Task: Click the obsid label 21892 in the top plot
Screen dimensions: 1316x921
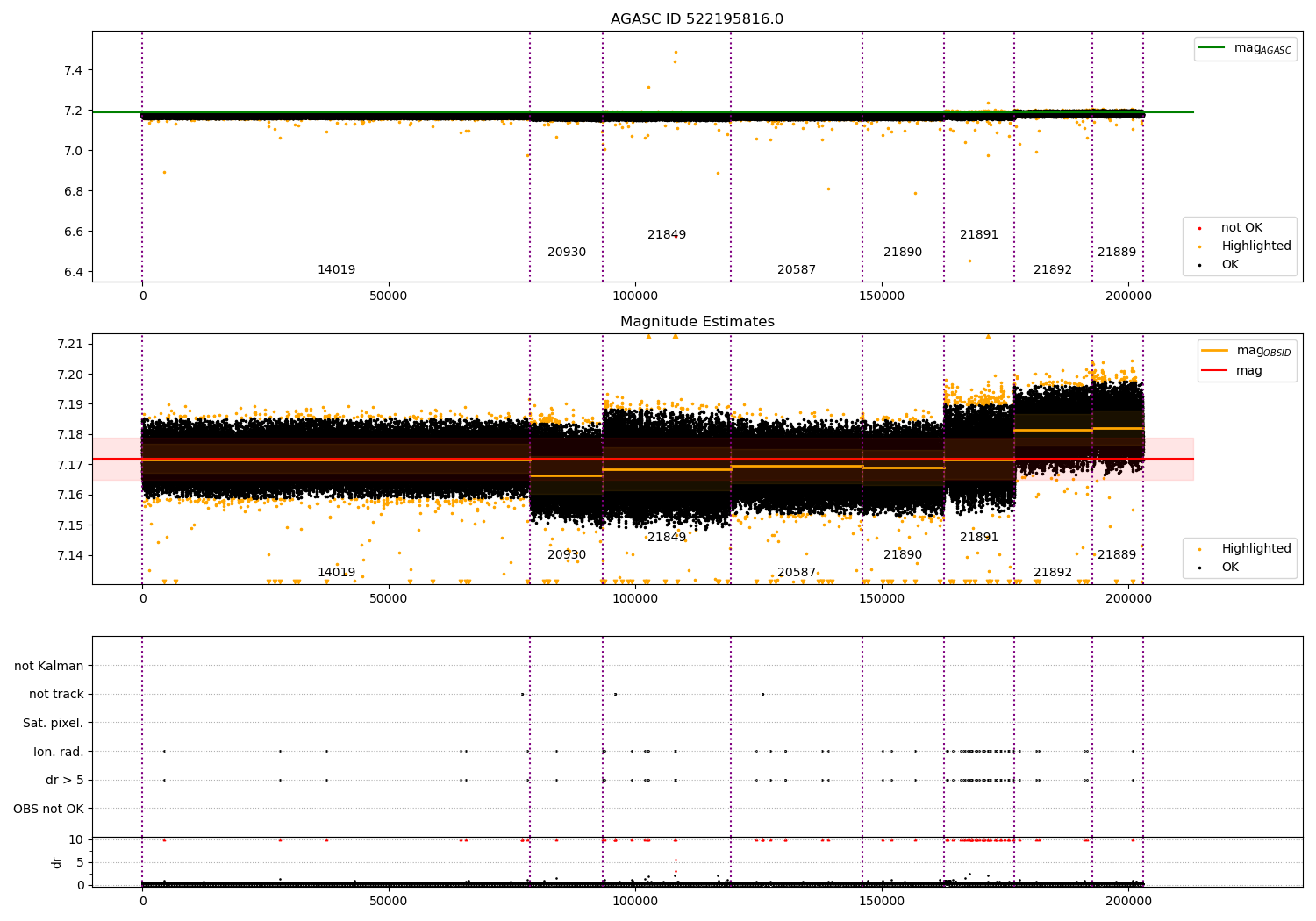Action: [1053, 270]
